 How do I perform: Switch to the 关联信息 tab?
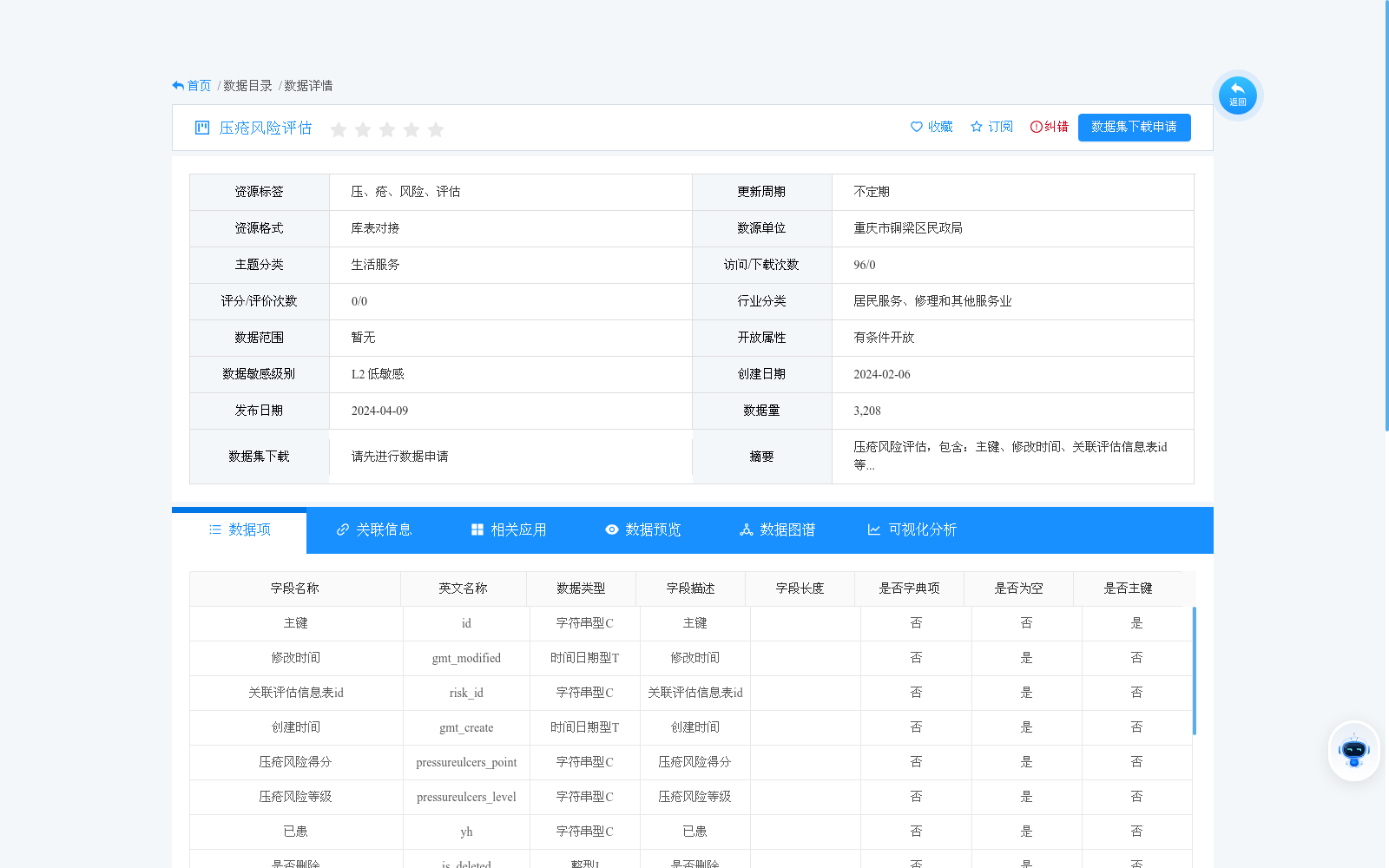click(373, 530)
